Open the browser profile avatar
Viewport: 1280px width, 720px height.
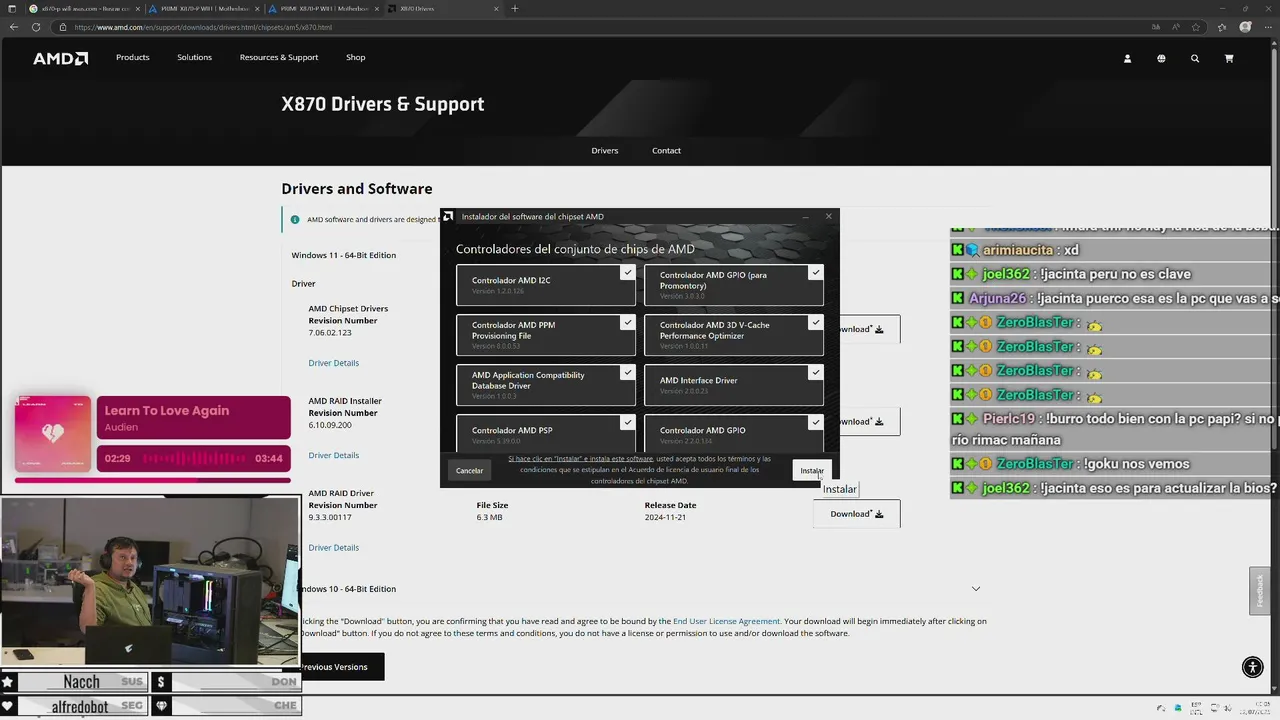click(x=1245, y=27)
